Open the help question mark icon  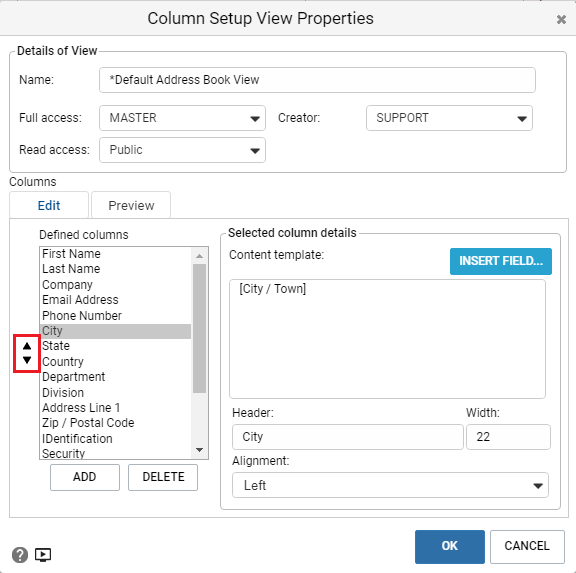tap(20, 555)
